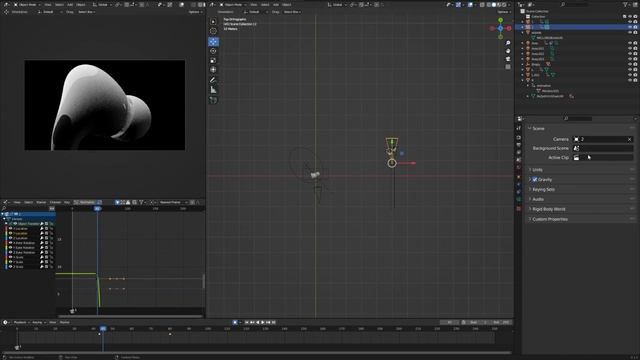This screenshot has height=360, width=640.
Task: Toggle visibility eye of X Euler Rotation channel
Action: (x=11, y=243)
